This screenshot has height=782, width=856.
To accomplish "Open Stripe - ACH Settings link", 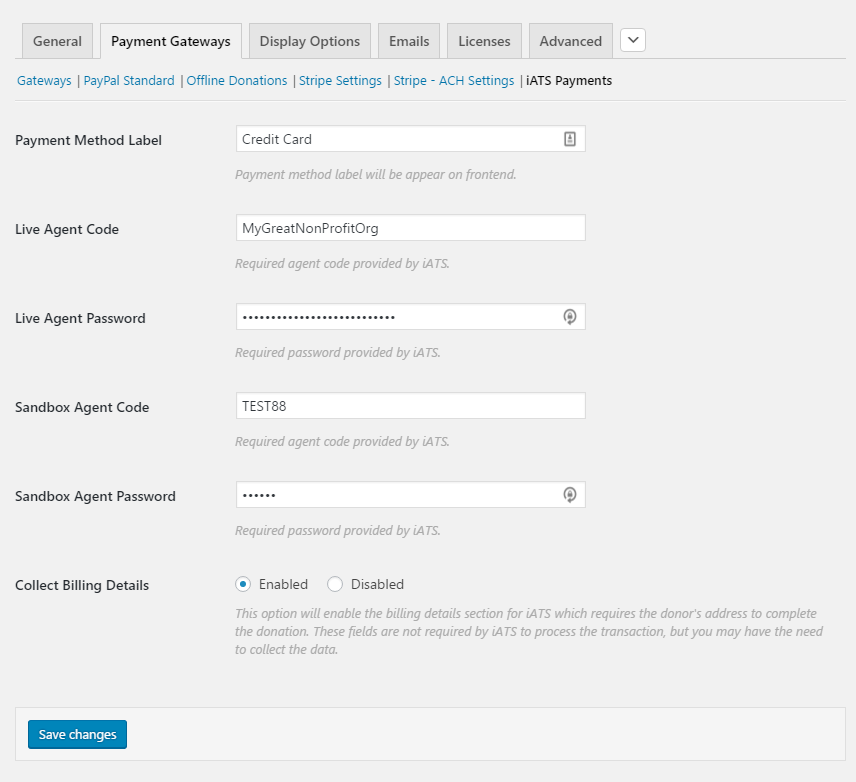I will coord(454,80).
